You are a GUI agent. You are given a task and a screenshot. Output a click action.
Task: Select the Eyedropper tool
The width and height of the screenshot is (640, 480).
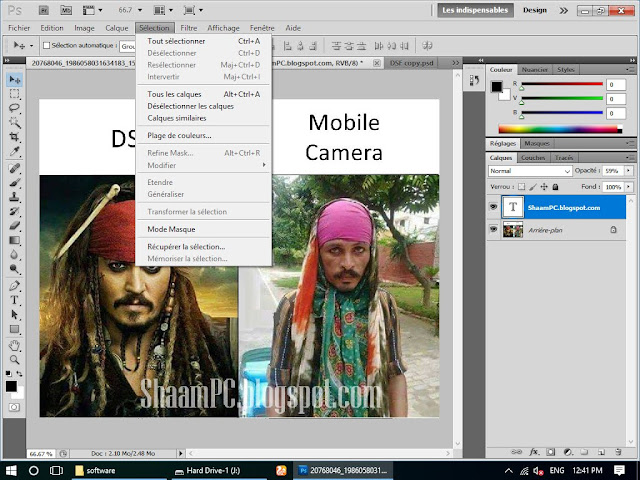14,151
